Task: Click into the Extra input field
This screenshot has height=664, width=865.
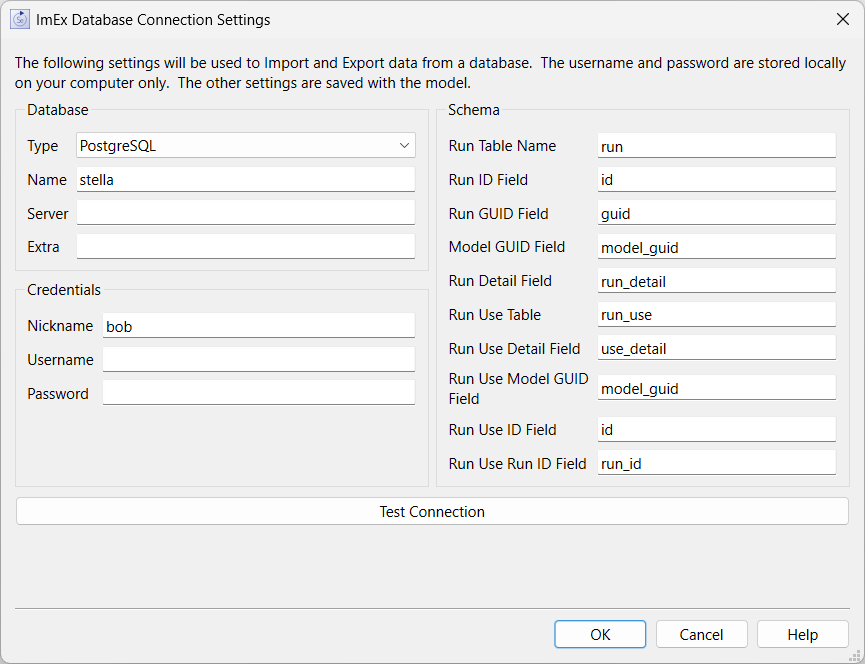Action: click(x=245, y=247)
